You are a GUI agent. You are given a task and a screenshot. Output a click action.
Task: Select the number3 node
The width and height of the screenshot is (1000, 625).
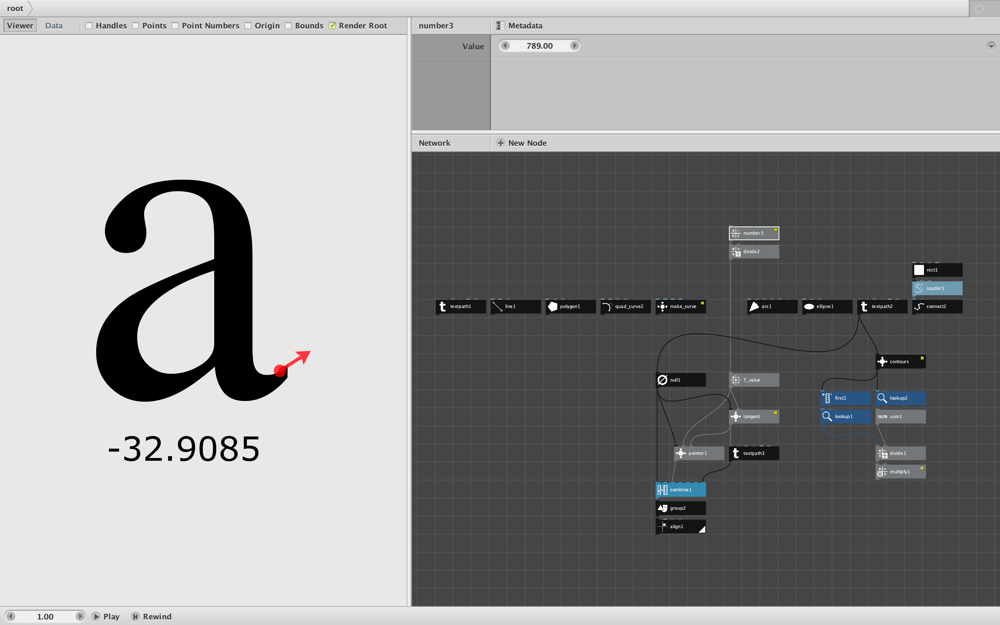point(754,233)
